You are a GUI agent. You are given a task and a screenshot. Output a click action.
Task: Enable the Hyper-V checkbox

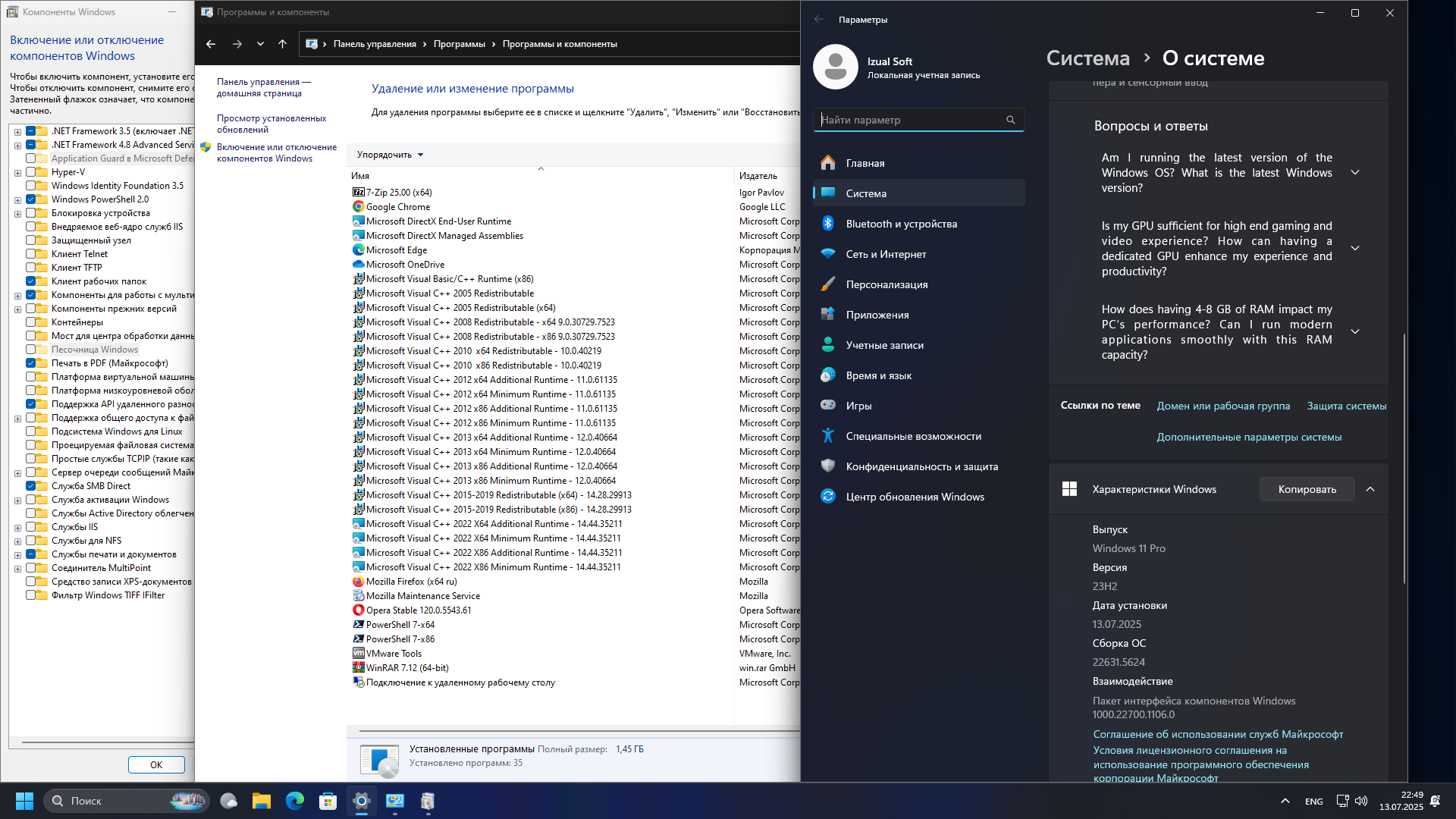point(31,172)
